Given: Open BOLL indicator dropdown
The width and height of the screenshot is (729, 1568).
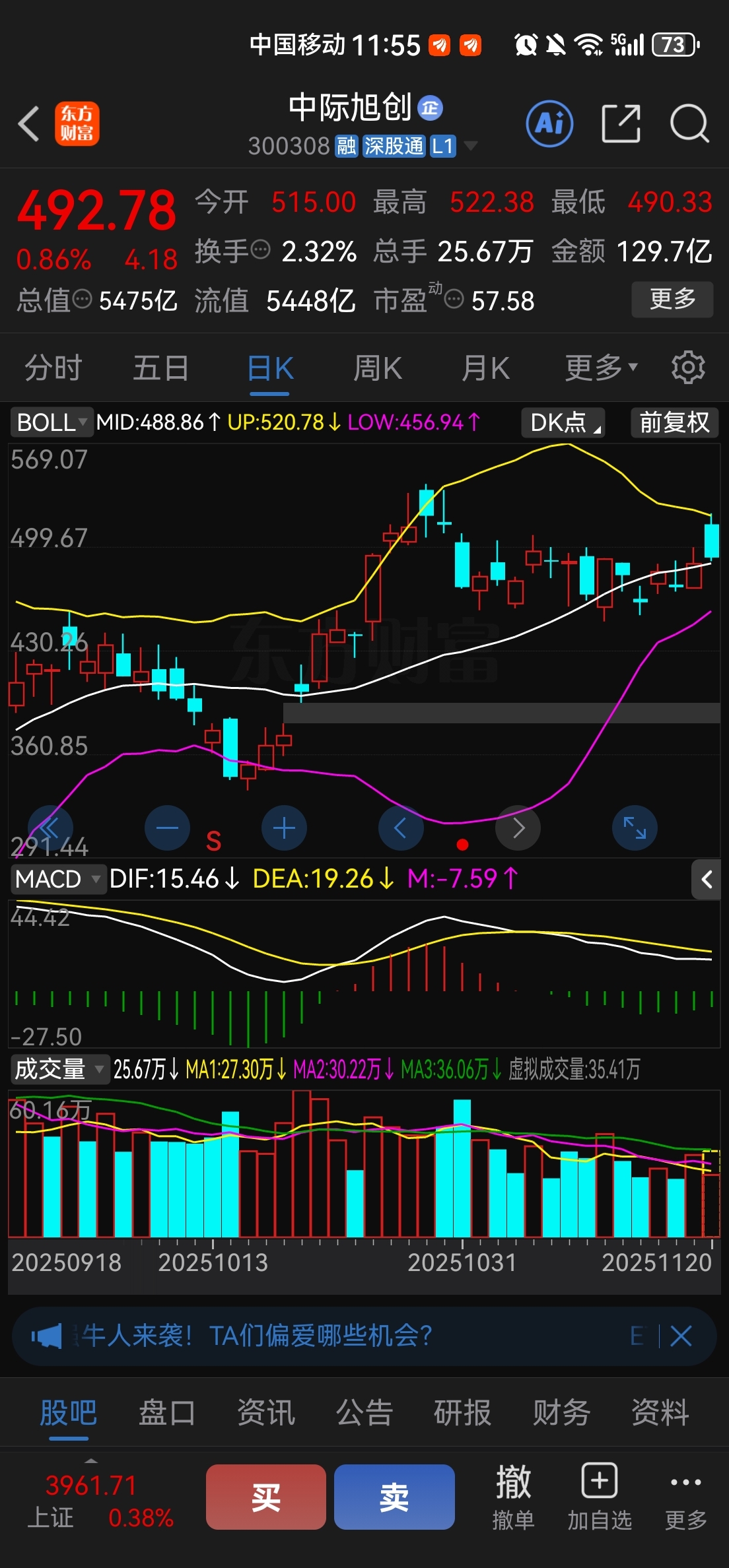Looking at the screenshot, I should click(x=51, y=422).
